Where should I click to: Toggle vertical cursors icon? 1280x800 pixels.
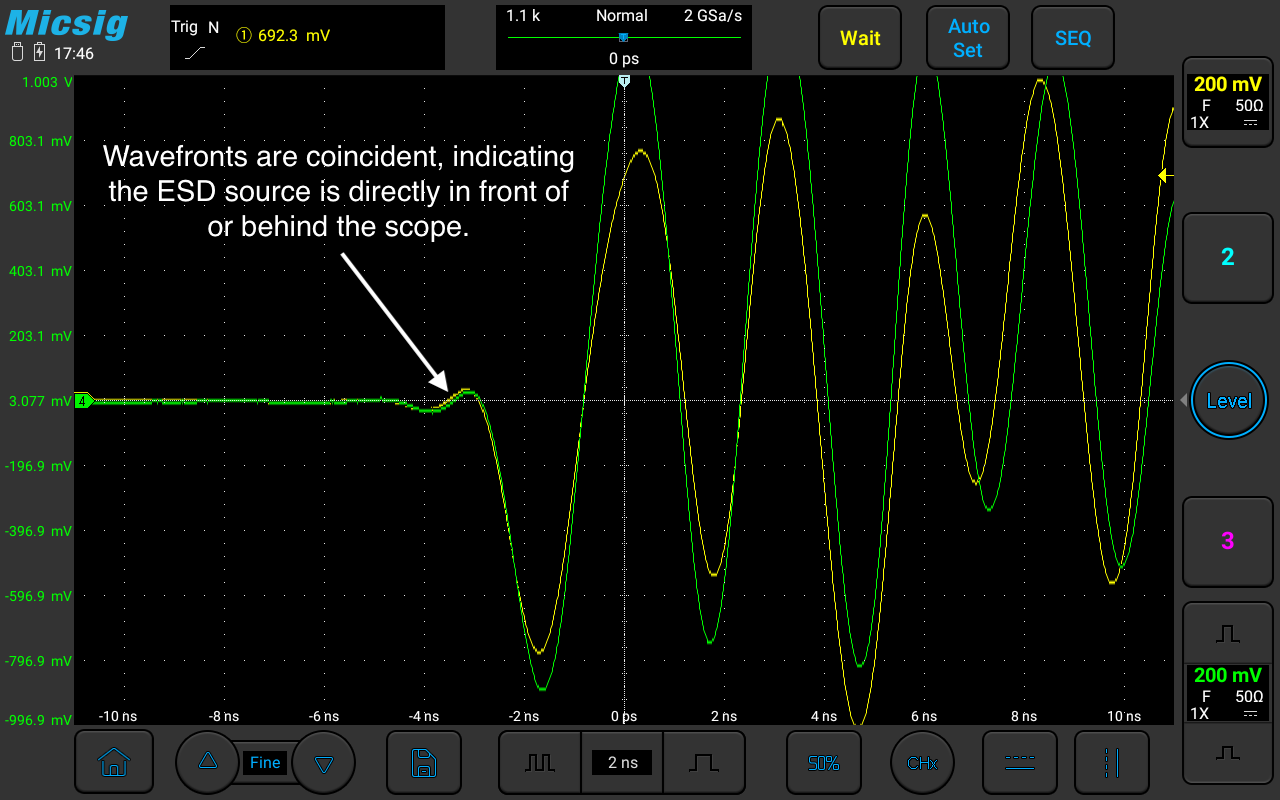point(1112,763)
